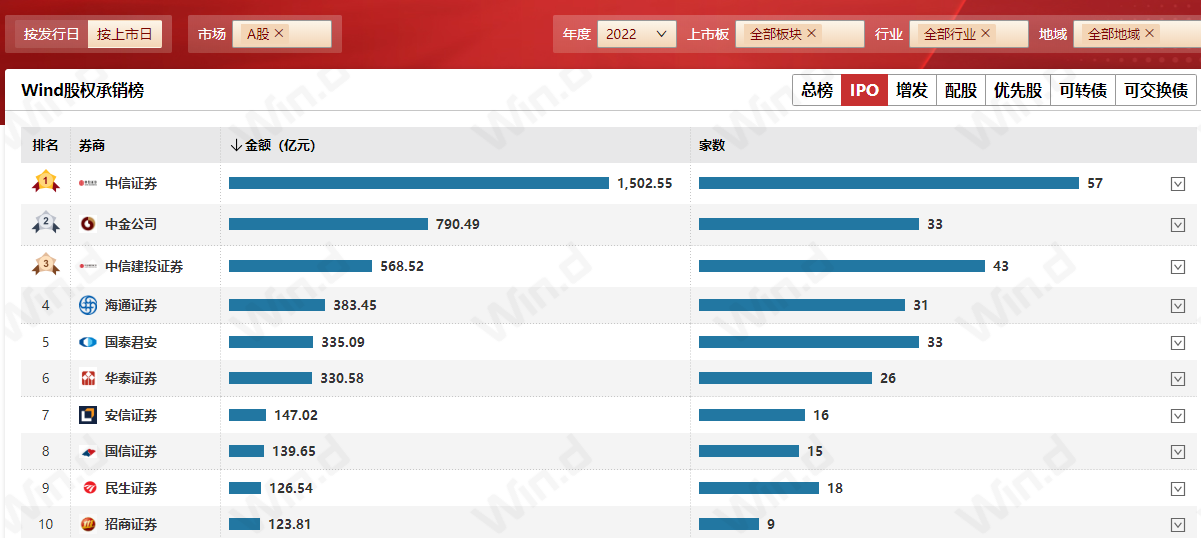Click the 国泰君安 logo icon
This screenshot has height=538, width=1201.
click(x=88, y=342)
